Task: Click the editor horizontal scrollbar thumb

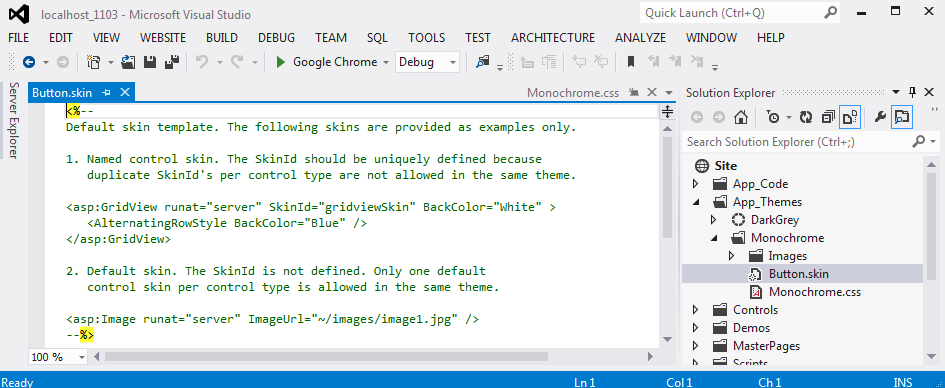Action: pyautogui.click(x=326, y=357)
